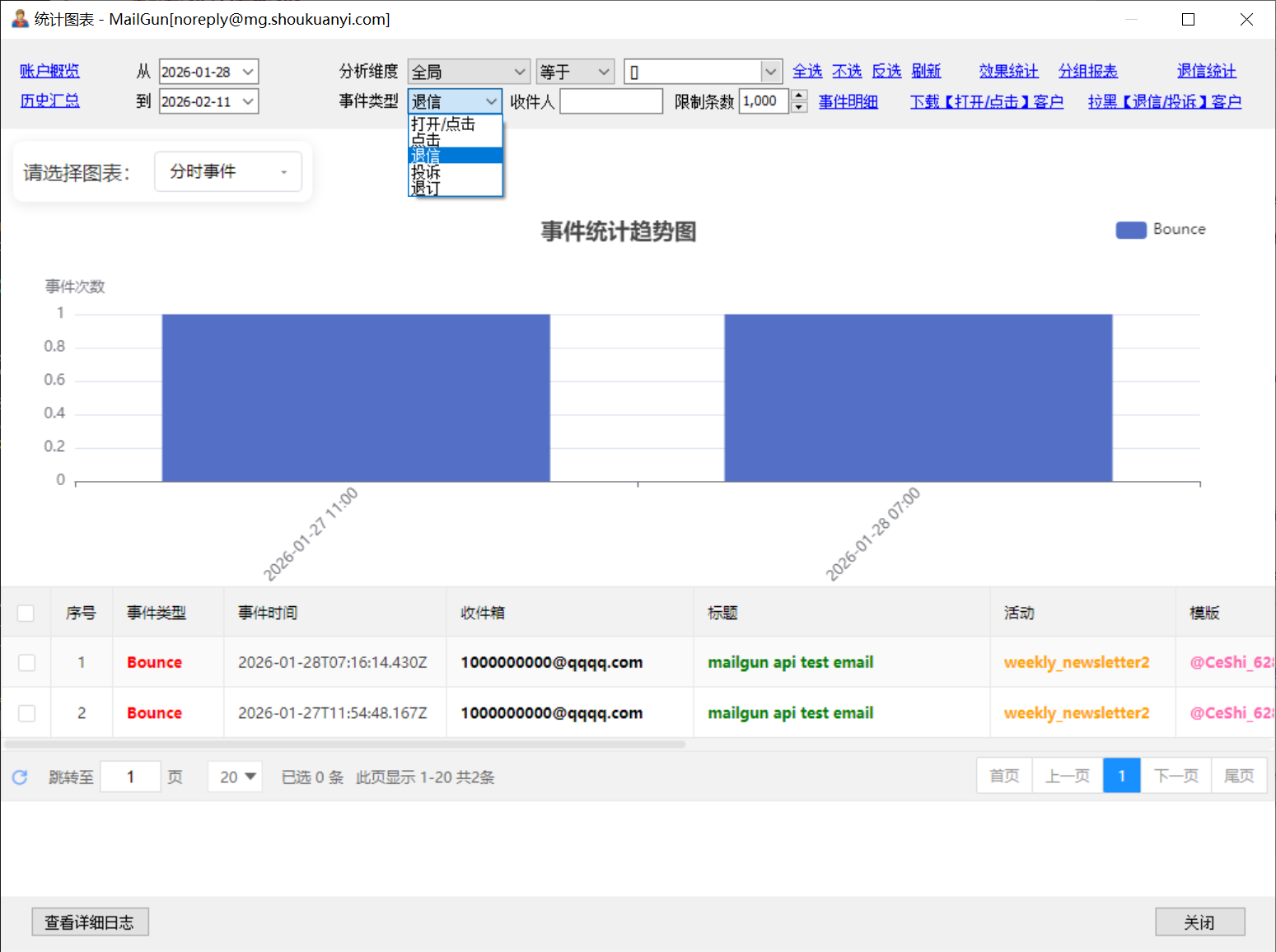
Task: Click the horizontal scrollbar under the table
Action: point(344,744)
